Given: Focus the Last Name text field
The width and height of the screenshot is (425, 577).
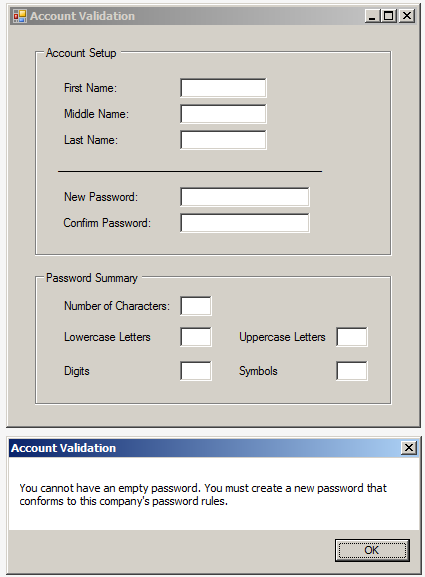Looking at the screenshot, I should click(223, 140).
